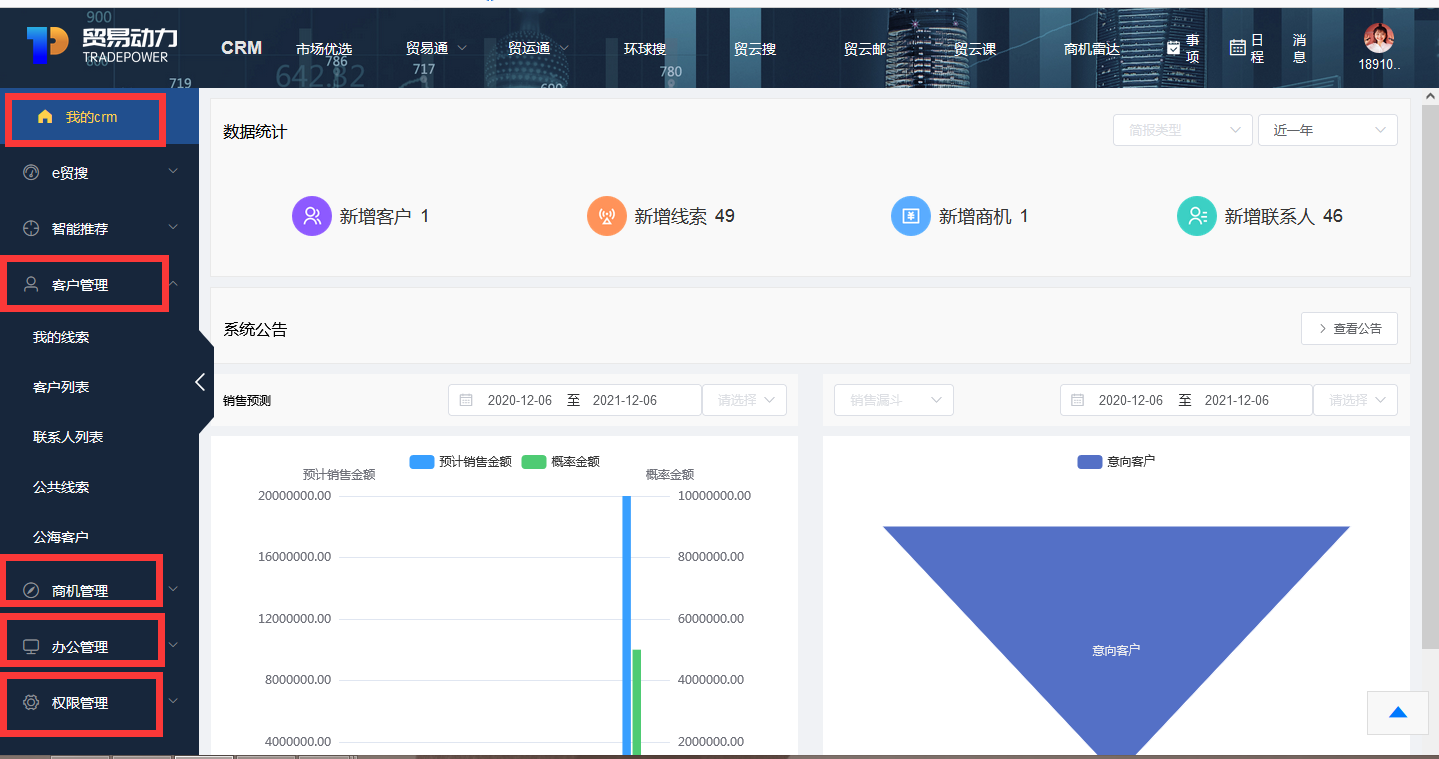Open the 简报类型 dropdown

tap(1182, 130)
